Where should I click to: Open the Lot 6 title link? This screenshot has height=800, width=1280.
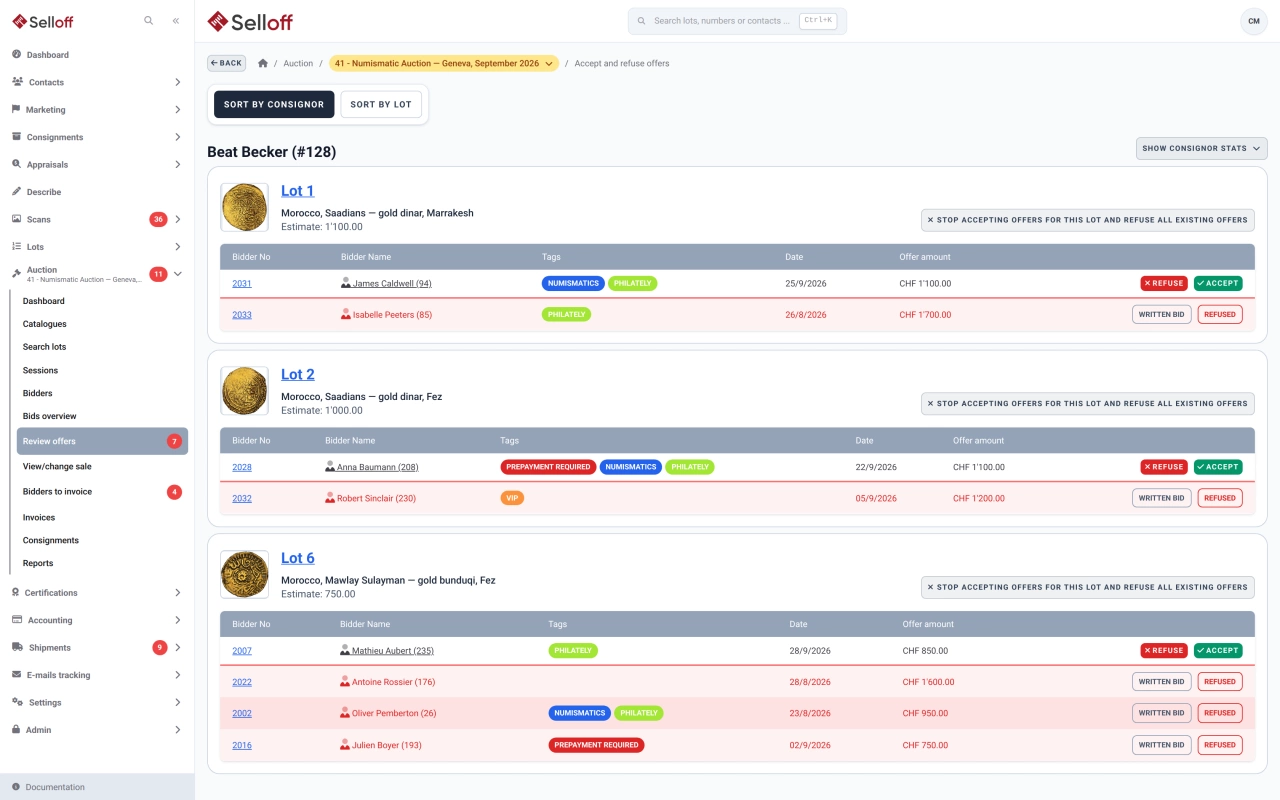tap(298, 558)
